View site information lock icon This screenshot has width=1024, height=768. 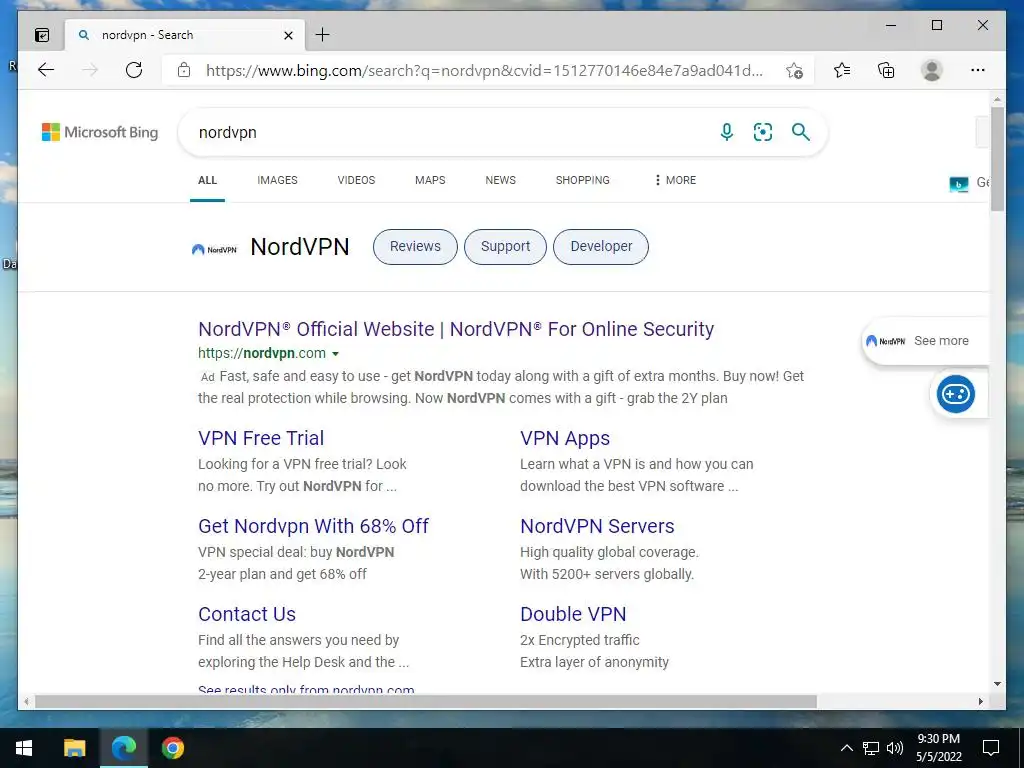click(x=184, y=70)
